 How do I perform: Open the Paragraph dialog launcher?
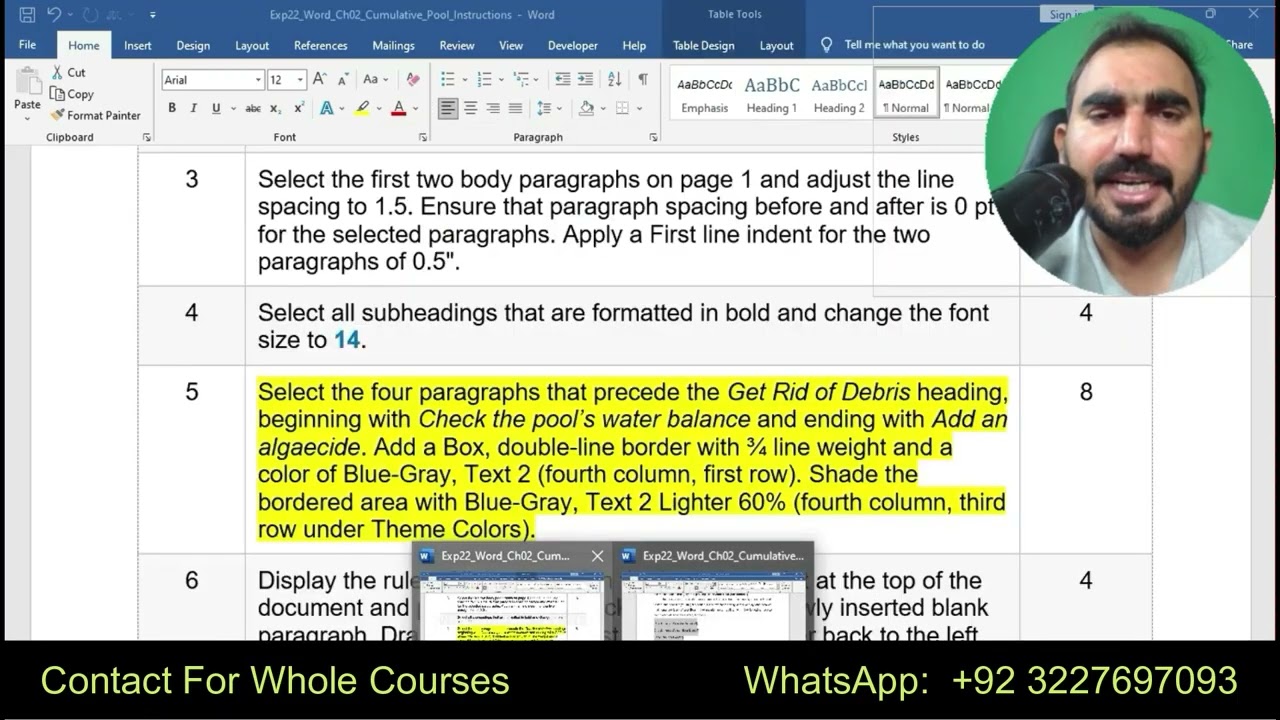pyautogui.click(x=654, y=137)
